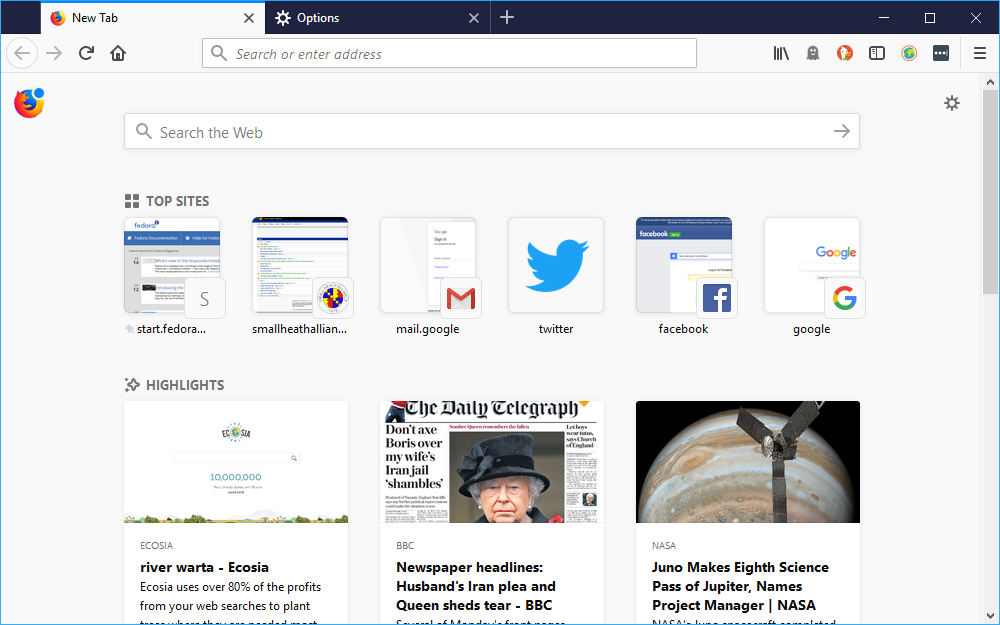
Task: Click the address bar magnifier icon
Action: (x=219, y=54)
